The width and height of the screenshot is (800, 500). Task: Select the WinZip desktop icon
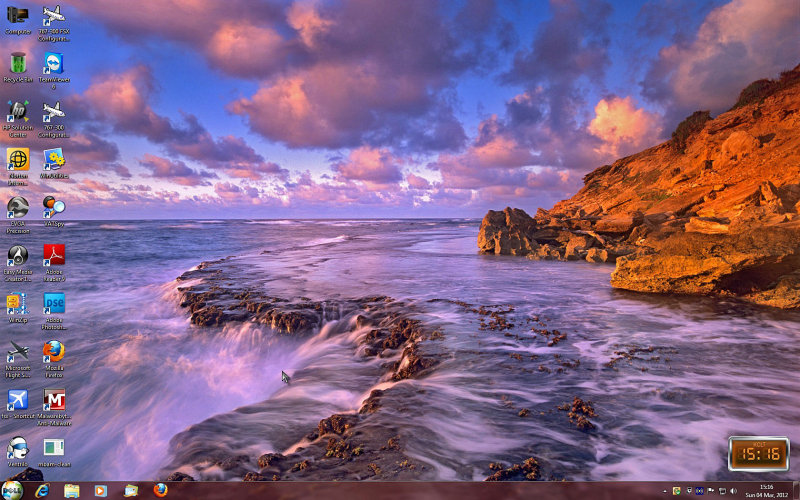coord(18,307)
